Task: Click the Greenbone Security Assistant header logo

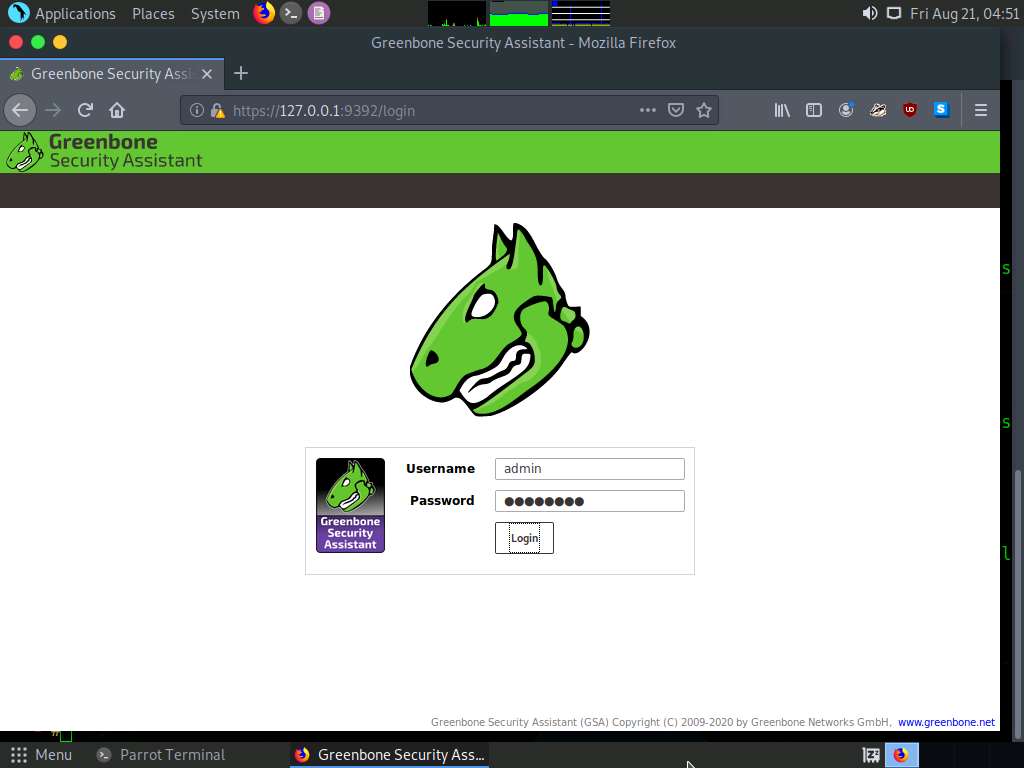Action: coord(104,152)
